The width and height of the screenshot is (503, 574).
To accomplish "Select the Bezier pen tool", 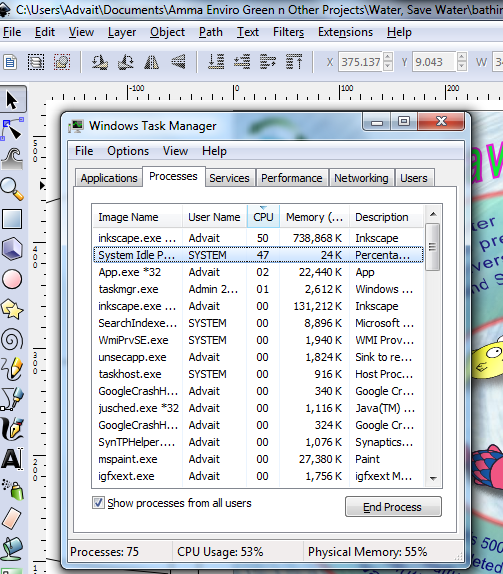I will (x=12, y=398).
